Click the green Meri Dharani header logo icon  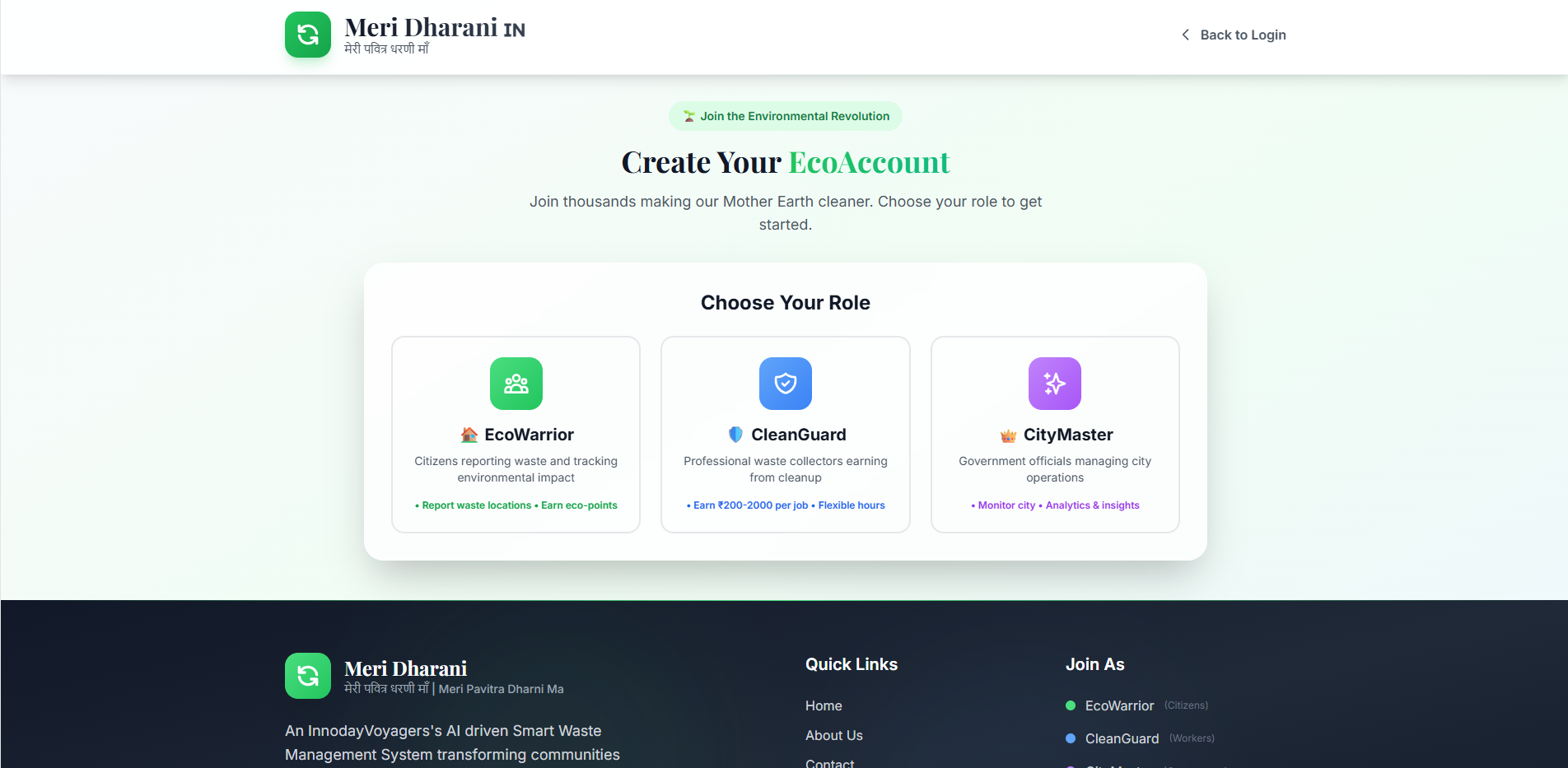308,35
